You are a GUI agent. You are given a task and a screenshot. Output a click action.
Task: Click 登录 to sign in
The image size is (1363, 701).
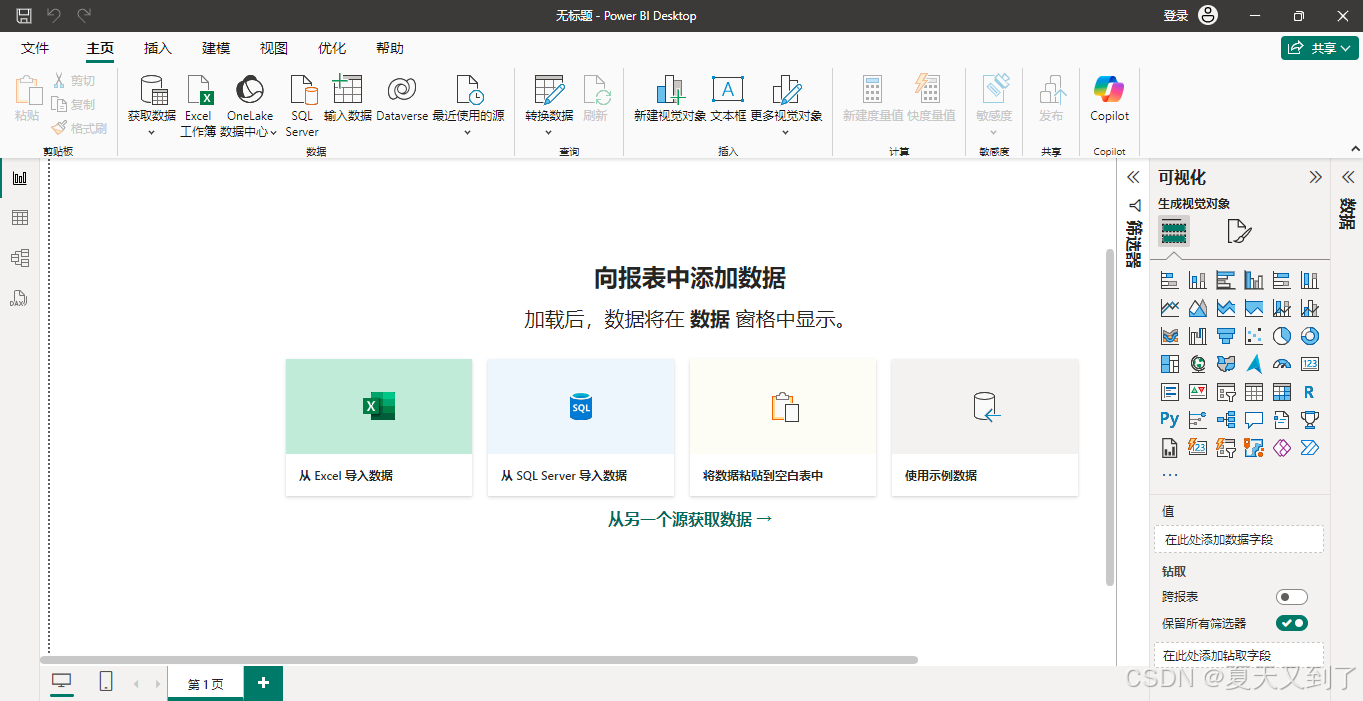1176,15
